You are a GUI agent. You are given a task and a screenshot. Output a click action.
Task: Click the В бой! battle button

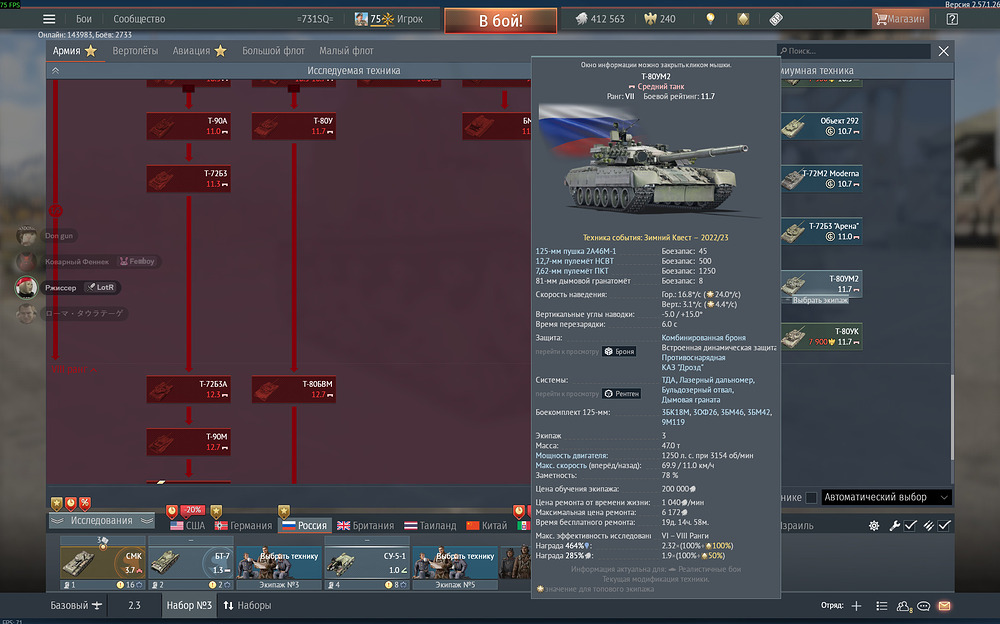[501, 20]
